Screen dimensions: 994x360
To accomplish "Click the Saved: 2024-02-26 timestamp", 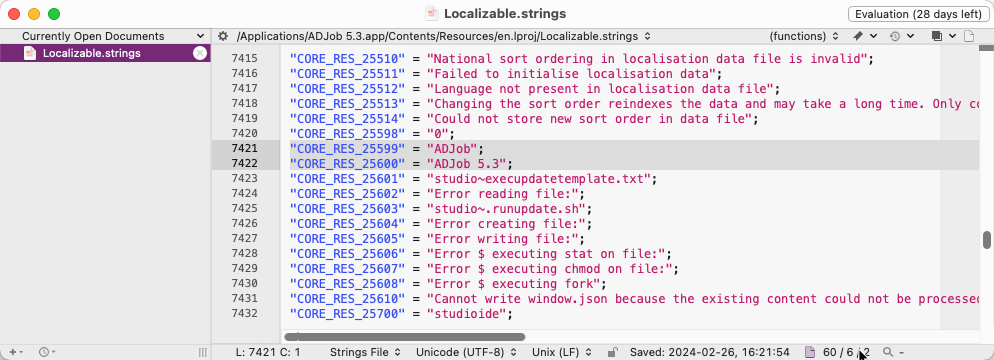I will pos(709,352).
